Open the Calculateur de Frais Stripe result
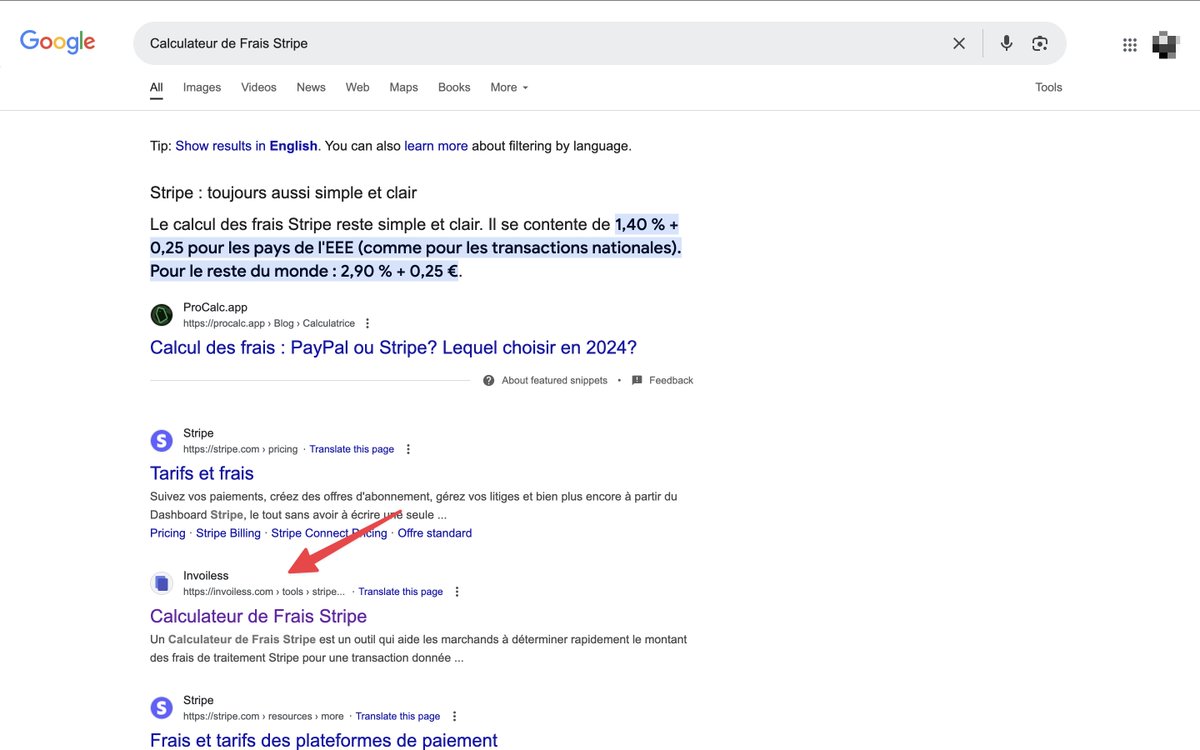Image resolution: width=1200 pixels, height=750 pixels. tap(258, 616)
